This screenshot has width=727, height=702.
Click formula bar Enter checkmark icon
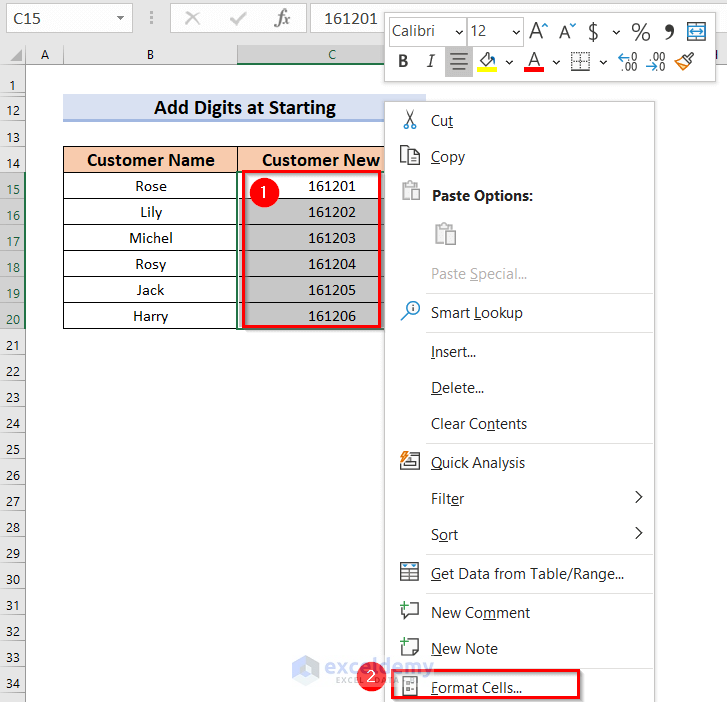(x=238, y=19)
